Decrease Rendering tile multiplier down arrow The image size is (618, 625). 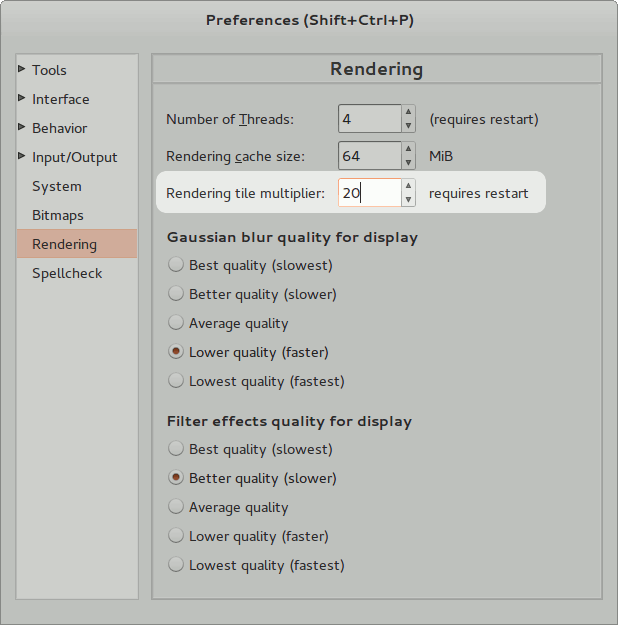pos(408,199)
